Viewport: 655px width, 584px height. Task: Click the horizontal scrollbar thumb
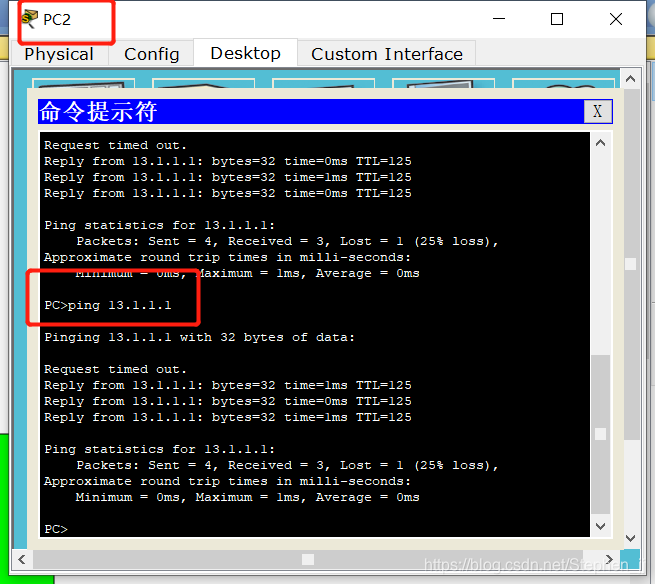[308, 559]
